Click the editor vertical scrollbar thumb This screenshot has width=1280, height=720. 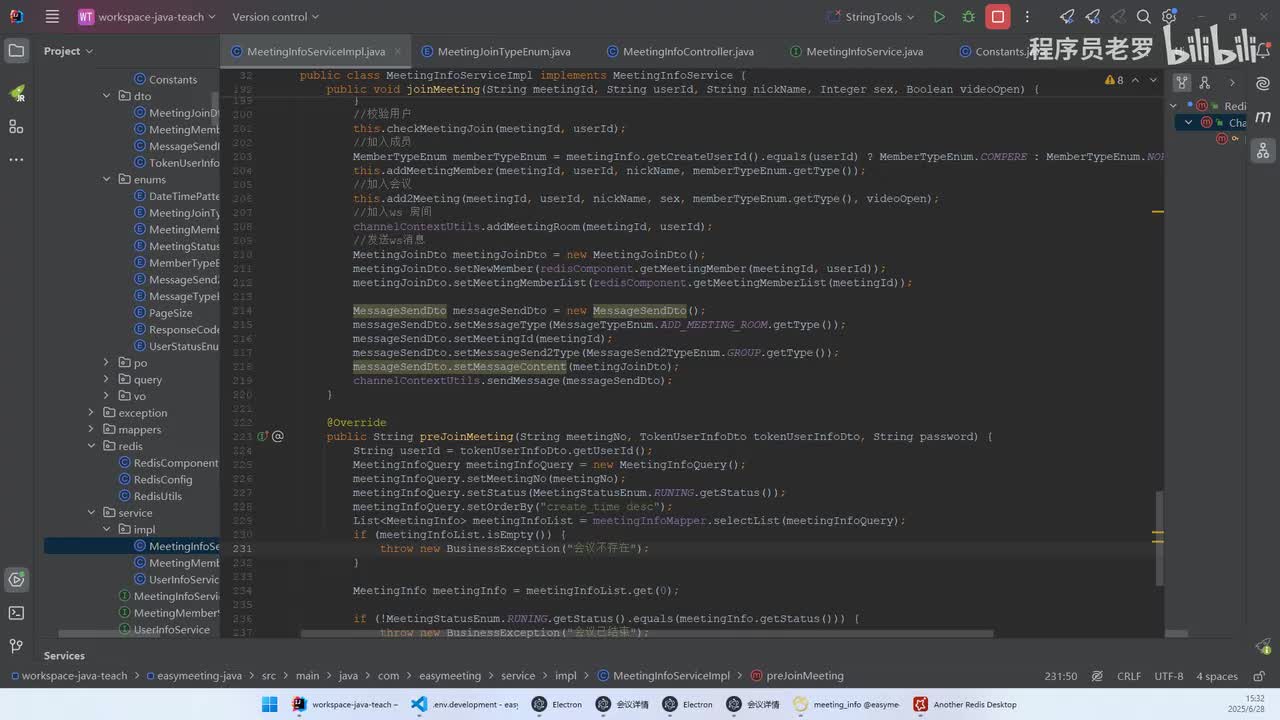pos(1160,538)
